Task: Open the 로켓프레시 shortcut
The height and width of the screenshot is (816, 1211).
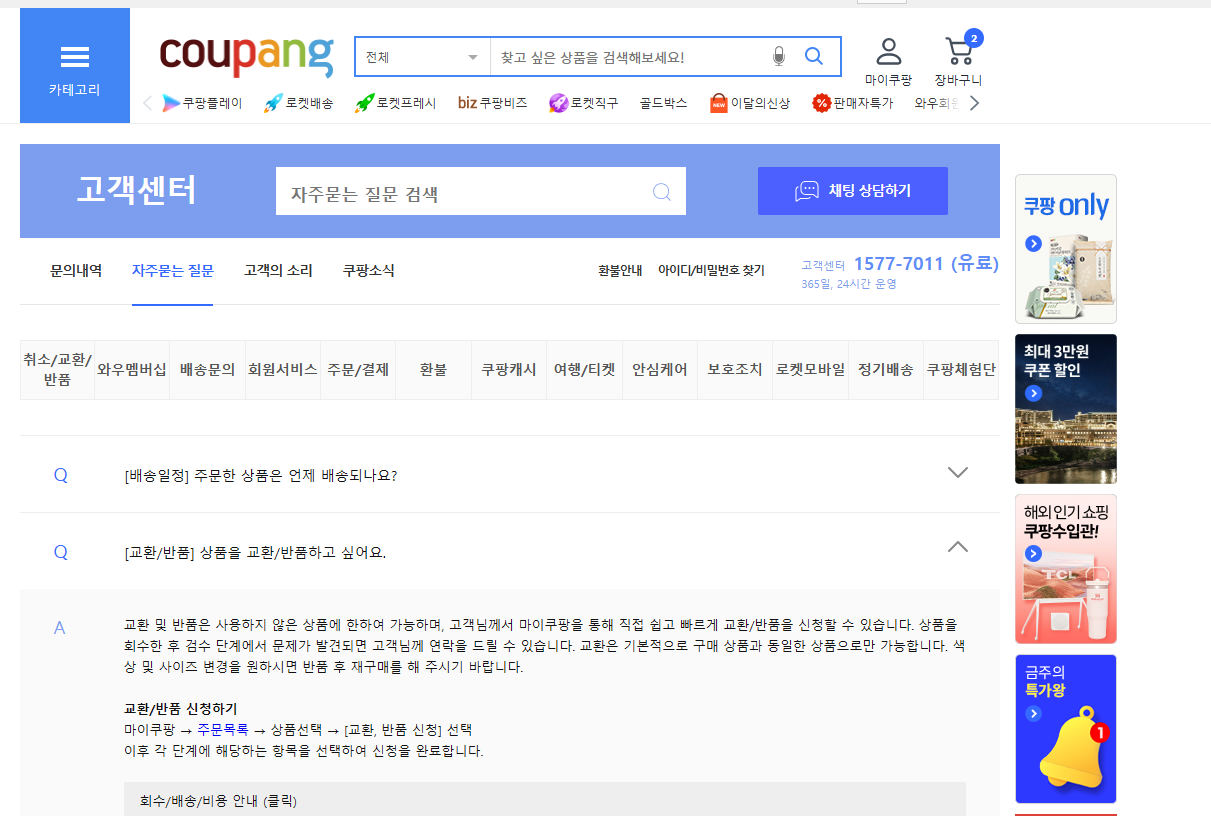Action: pos(396,103)
